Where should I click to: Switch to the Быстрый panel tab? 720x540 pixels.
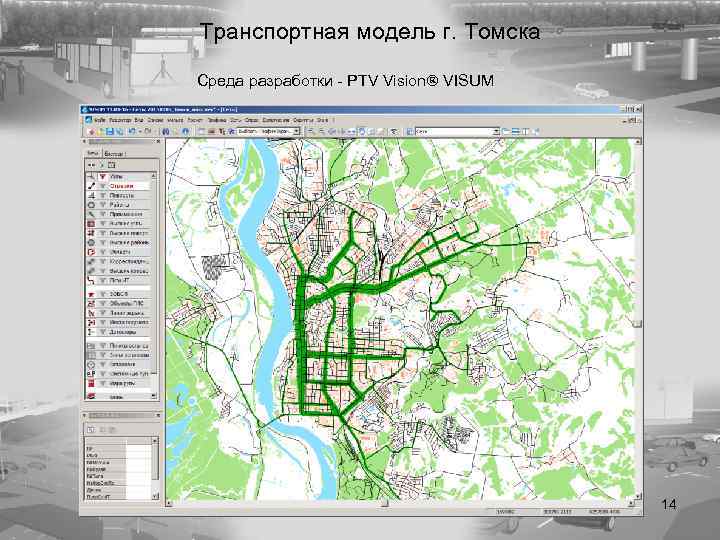(x=114, y=153)
